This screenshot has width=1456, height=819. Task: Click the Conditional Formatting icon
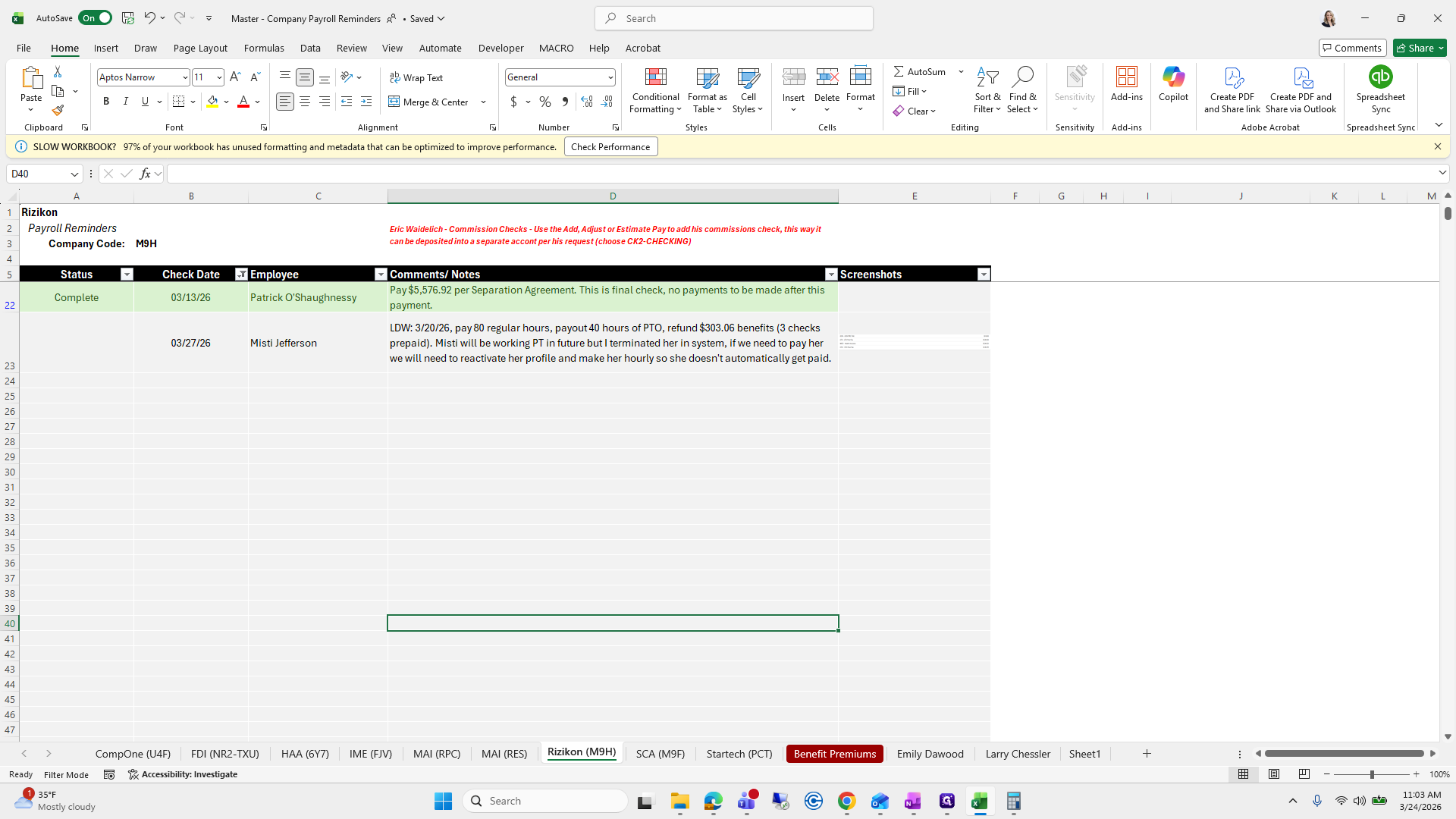(x=655, y=77)
